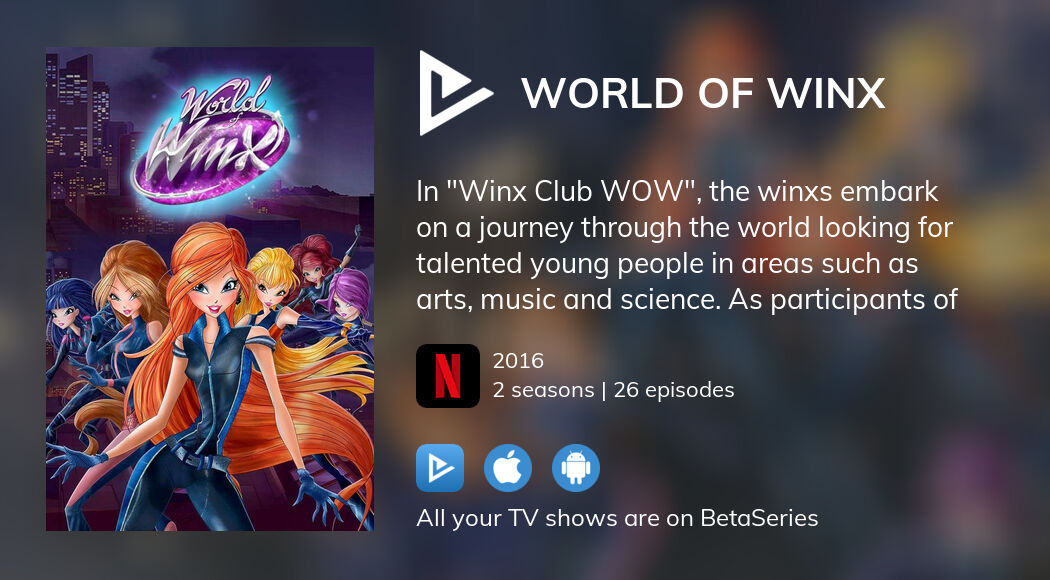Click the World of Winx poster image
1050x580 pixels.
[210, 289]
